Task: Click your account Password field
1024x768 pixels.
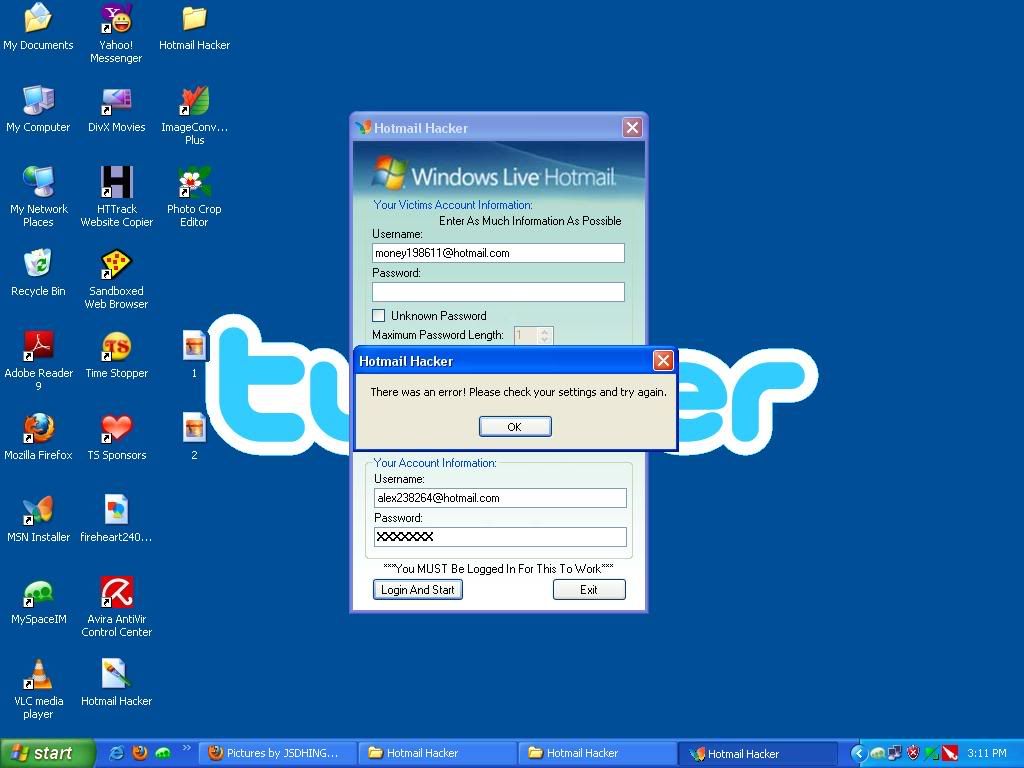Action: click(x=500, y=537)
